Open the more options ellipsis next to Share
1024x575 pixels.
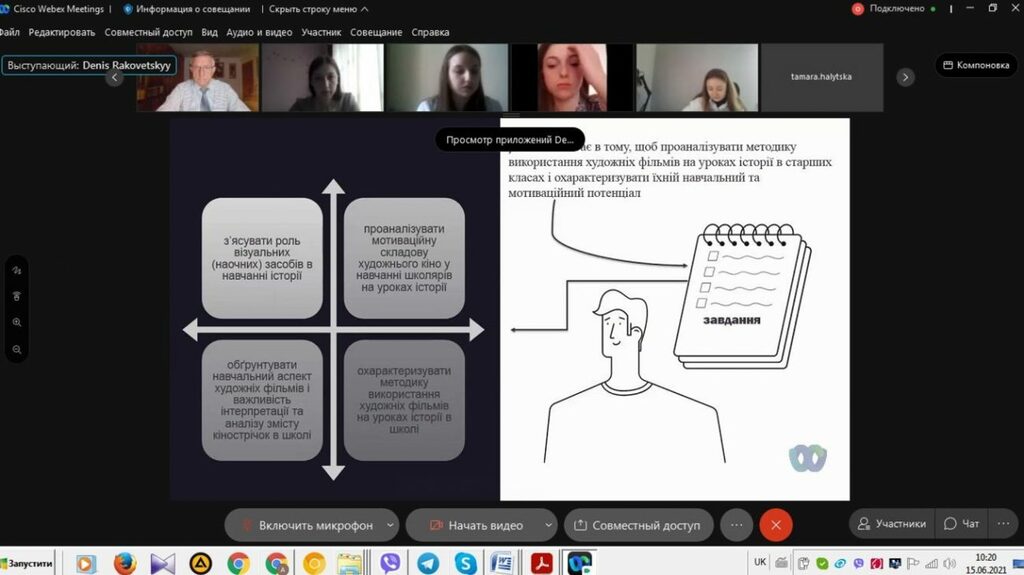(736, 525)
